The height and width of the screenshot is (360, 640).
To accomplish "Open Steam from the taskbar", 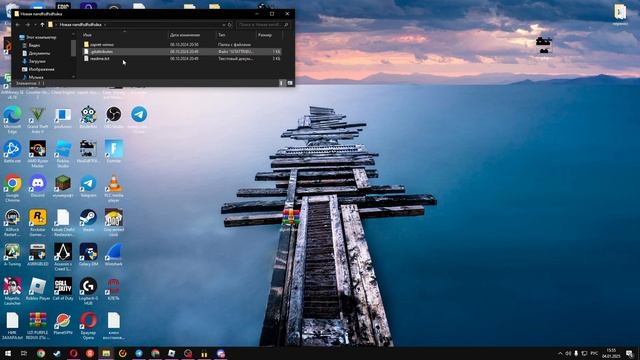I will point(57,353).
